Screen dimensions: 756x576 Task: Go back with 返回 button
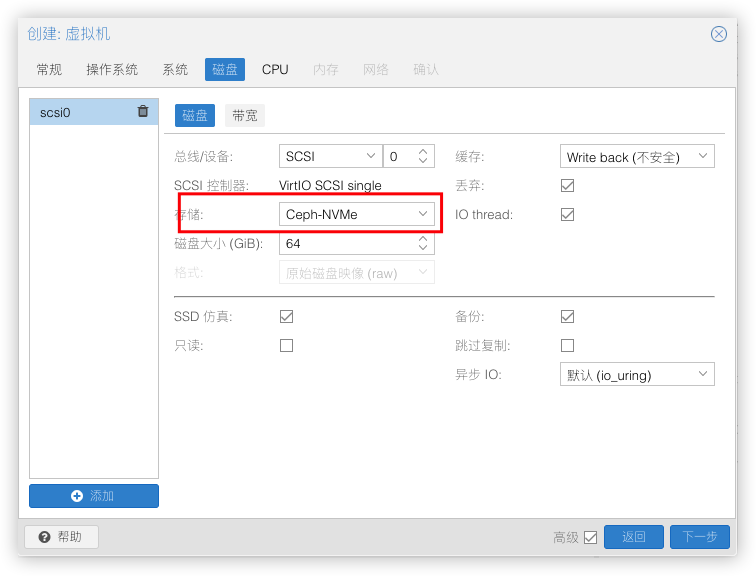click(633, 536)
